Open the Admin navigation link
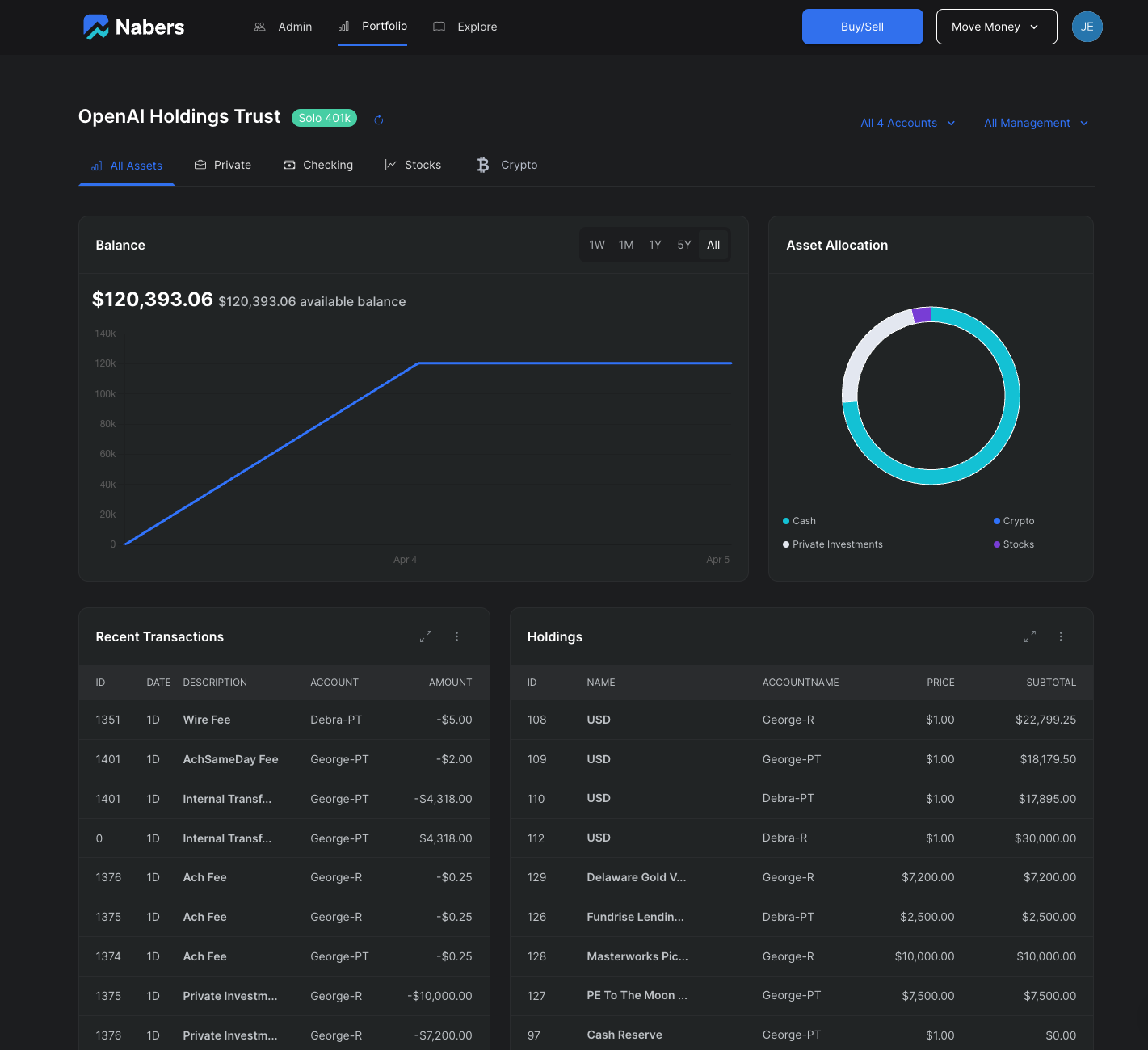Screen dimensions: 1148x1050 coord(284,27)
